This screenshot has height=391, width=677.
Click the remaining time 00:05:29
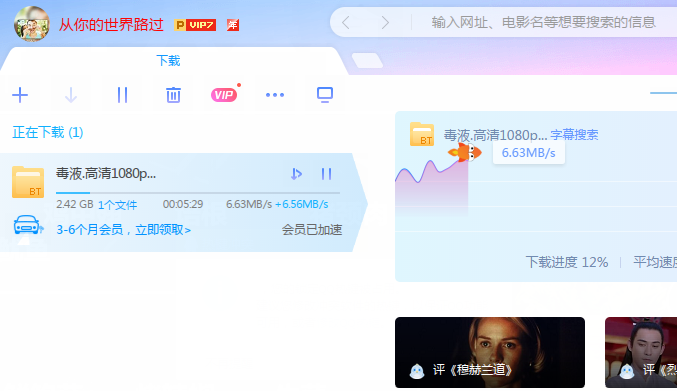click(x=183, y=204)
